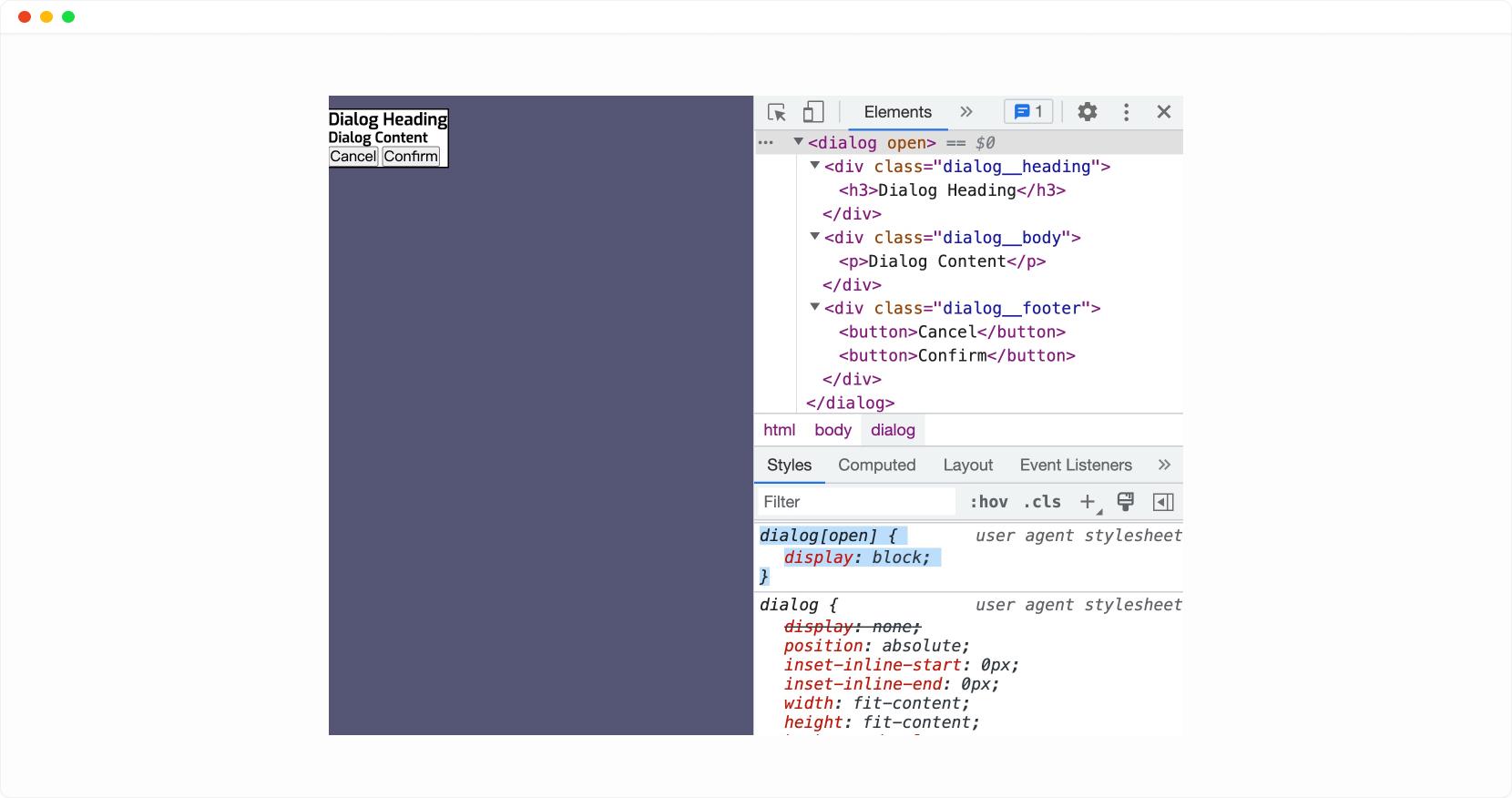Toggle the rendering emulations paintbrush icon
The image size is (1512, 798).
click(1126, 501)
